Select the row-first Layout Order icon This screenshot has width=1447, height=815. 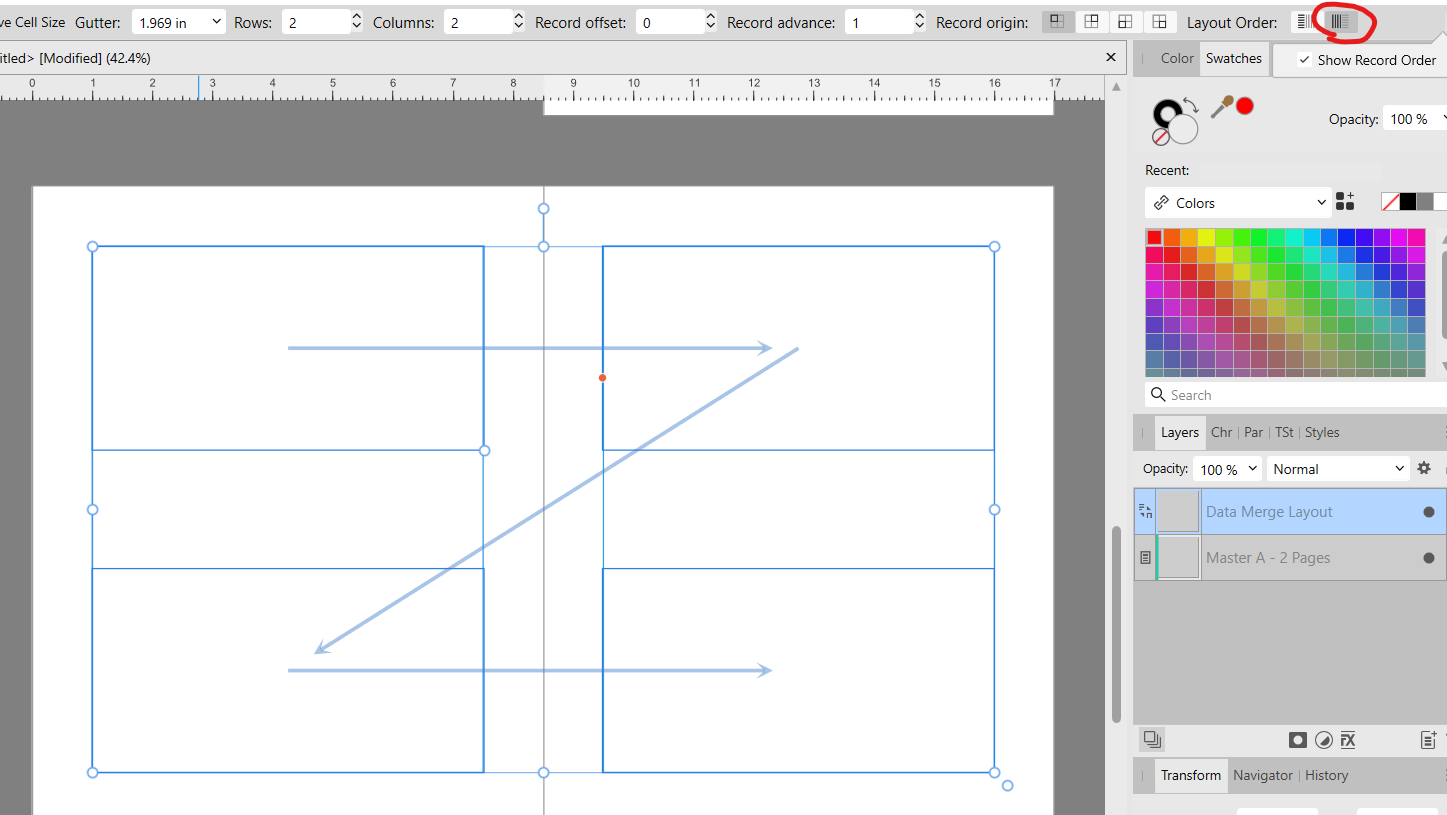click(1303, 22)
